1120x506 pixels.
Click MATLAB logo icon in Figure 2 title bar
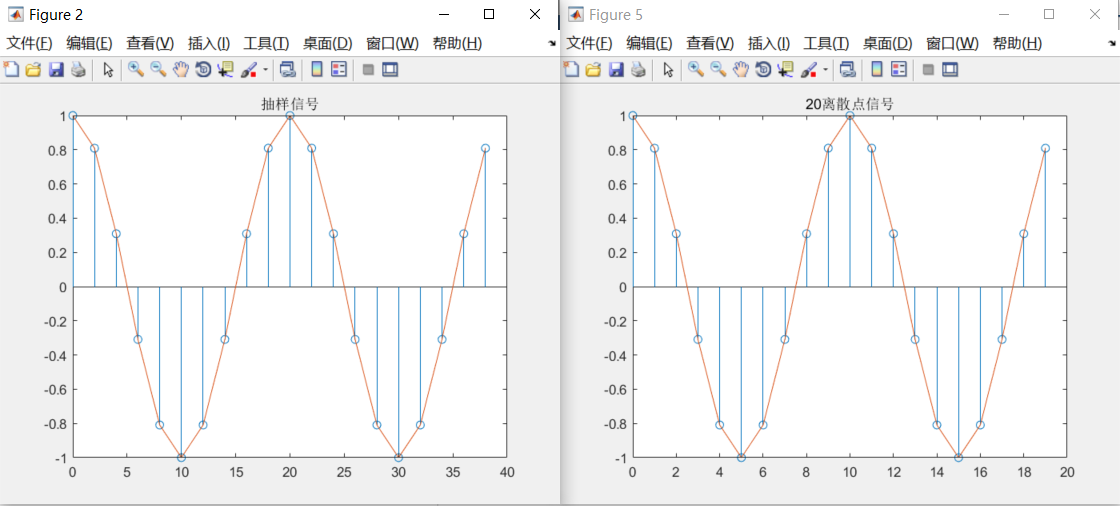pyautogui.click(x=14, y=14)
